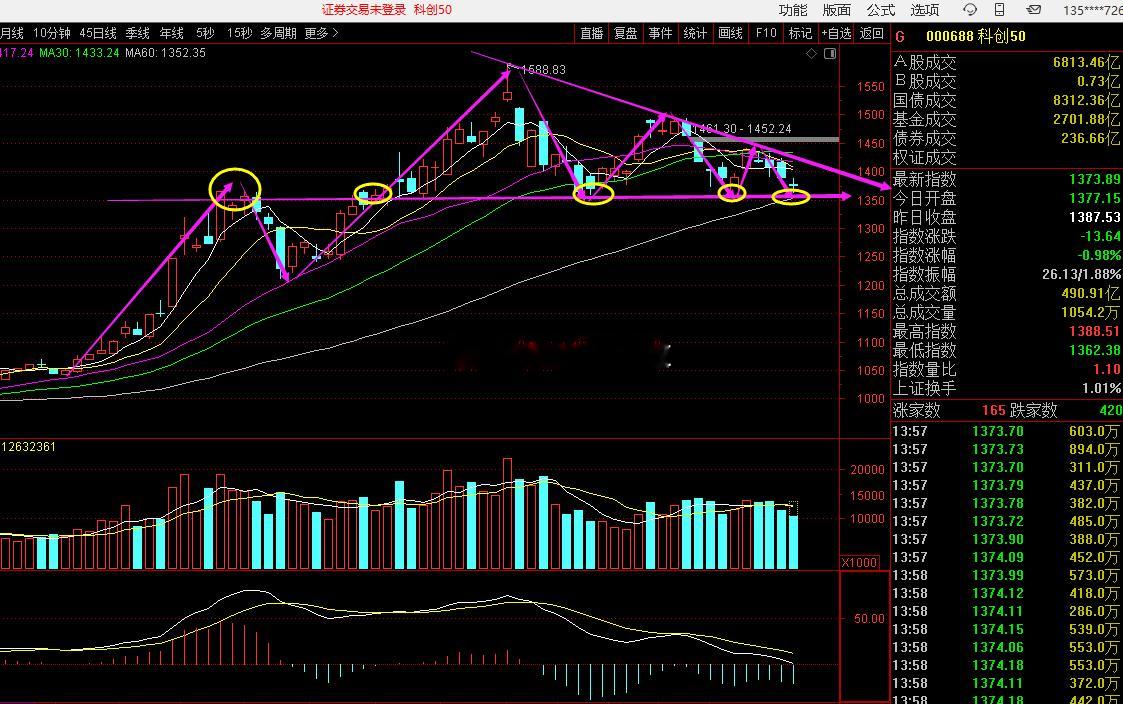This screenshot has height=704, width=1123.
Task: Click the 1588.83 peak price label
Action: tap(543, 69)
